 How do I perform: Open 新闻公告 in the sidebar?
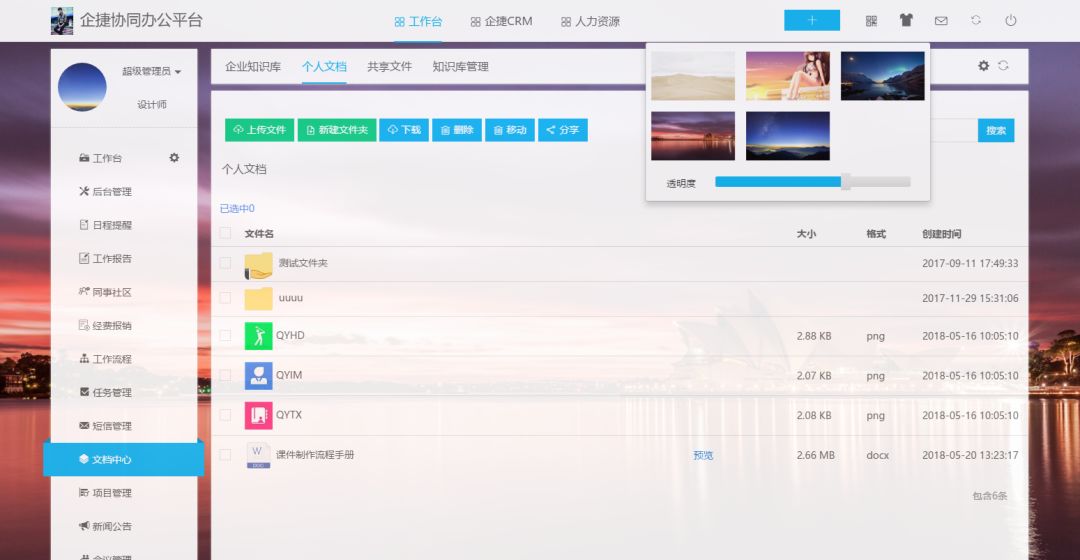pos(105,526)
